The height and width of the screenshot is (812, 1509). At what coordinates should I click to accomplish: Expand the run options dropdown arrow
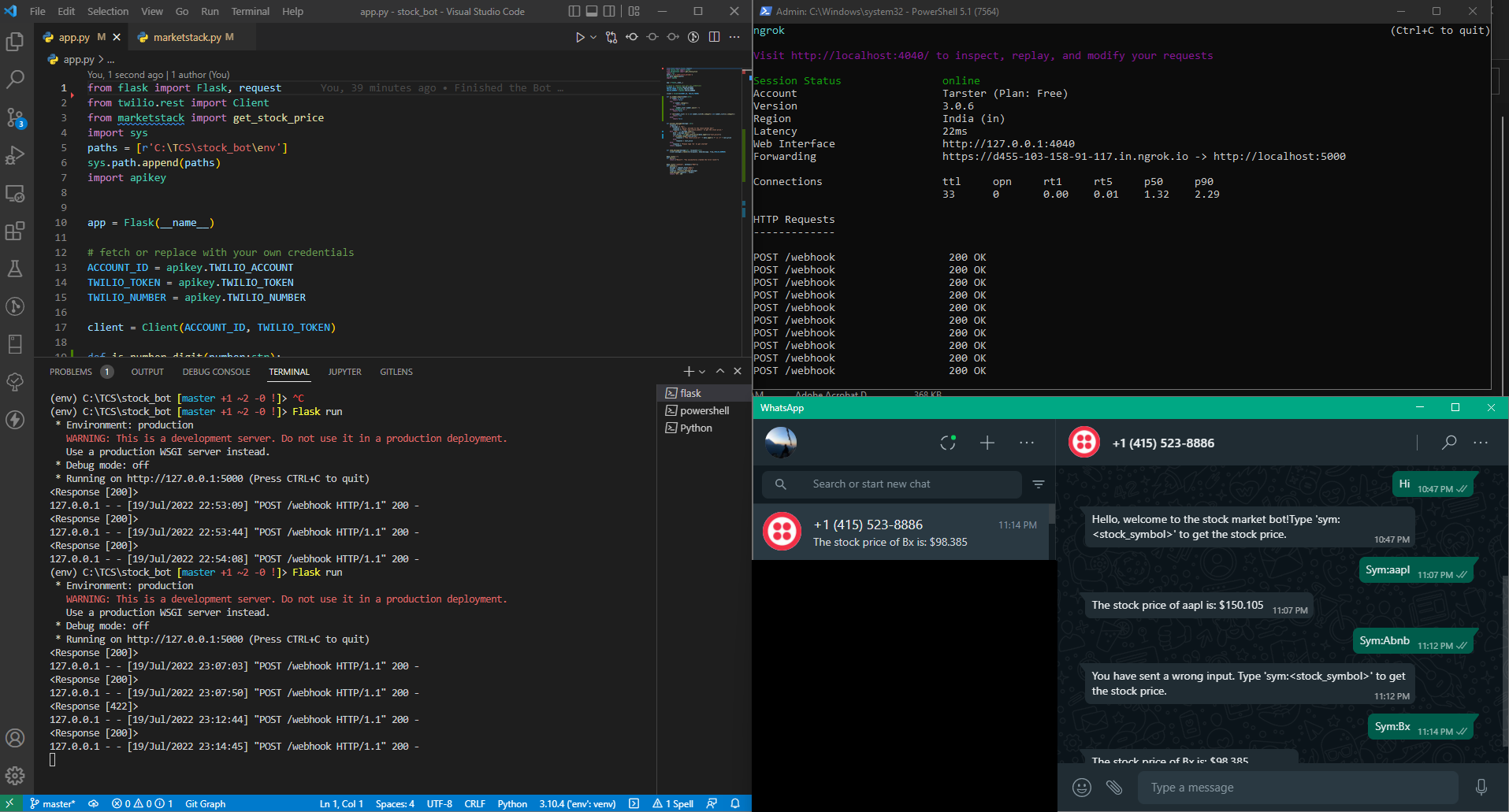tap(593, 37)
